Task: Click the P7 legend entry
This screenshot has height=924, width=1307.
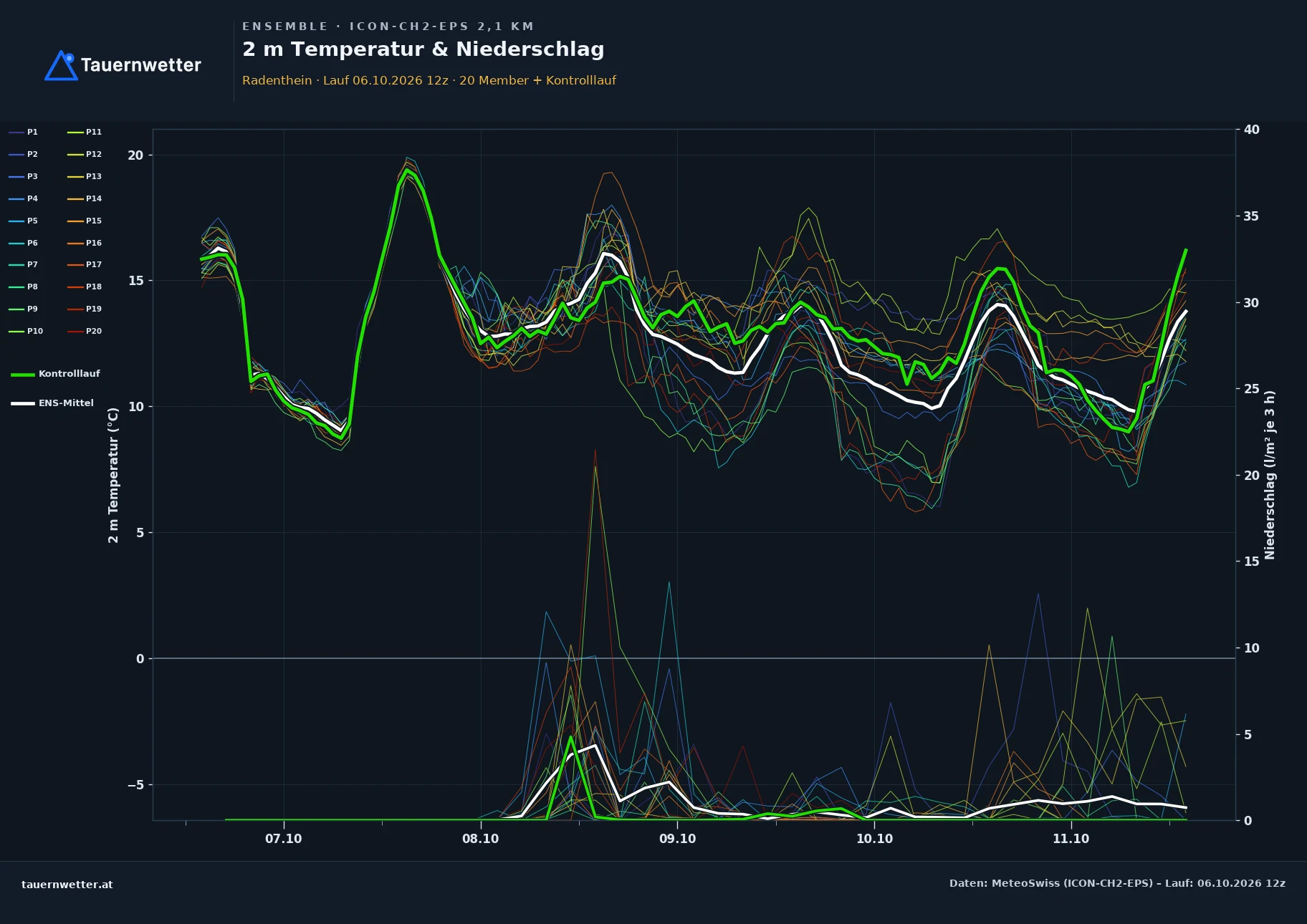Action: tap(23, 264)
